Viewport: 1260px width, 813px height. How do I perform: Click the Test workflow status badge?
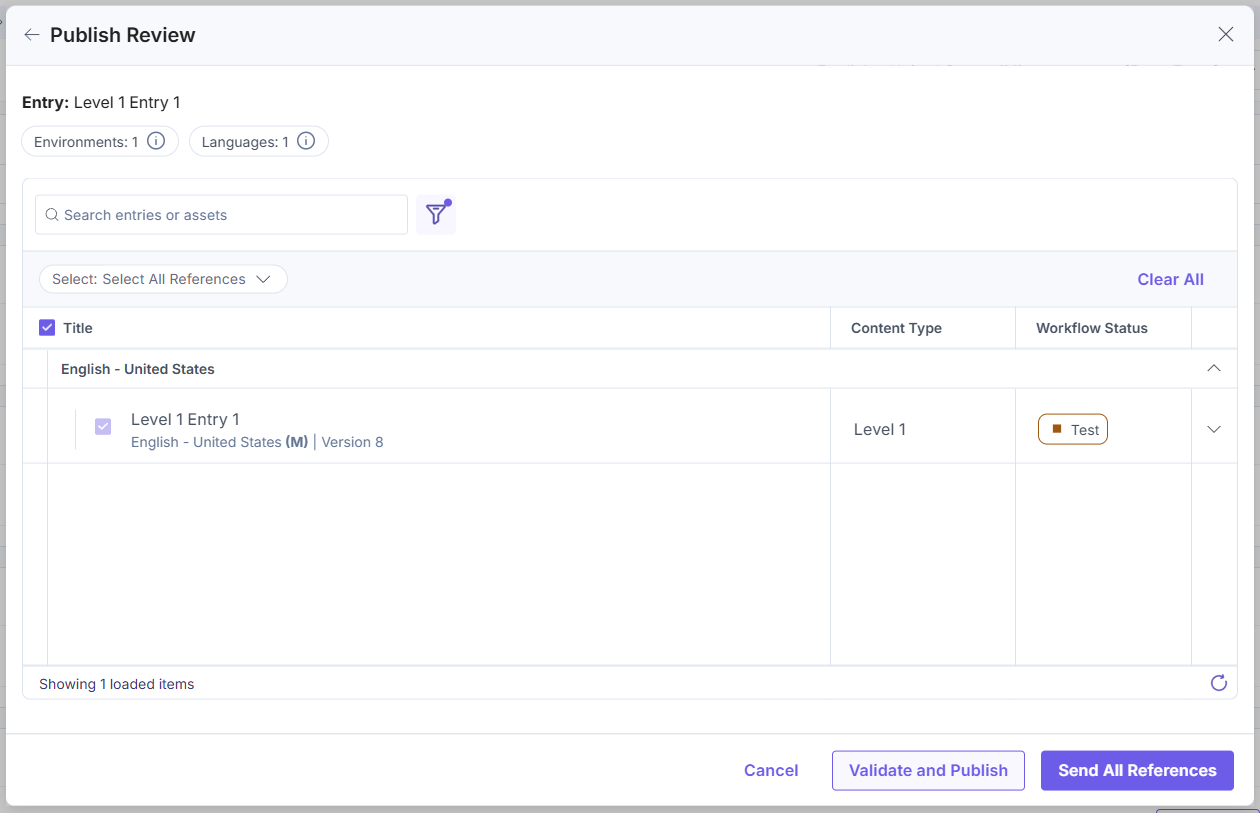1072,429
